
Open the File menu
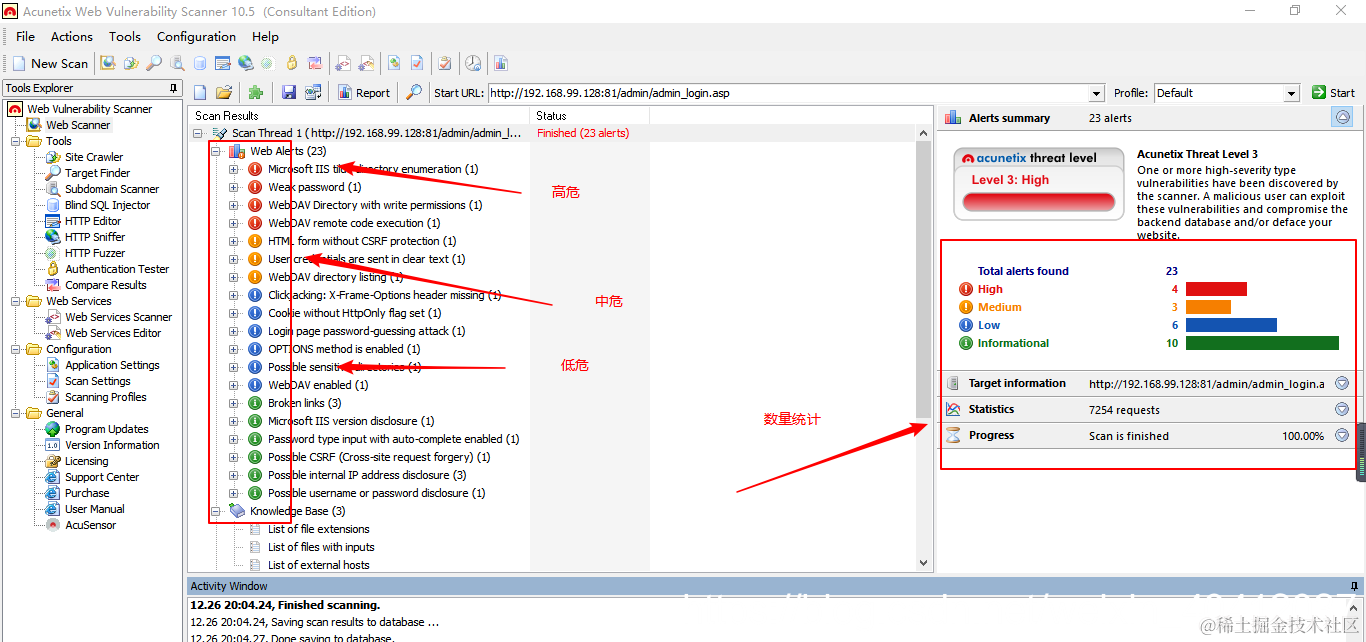point(25,36)
